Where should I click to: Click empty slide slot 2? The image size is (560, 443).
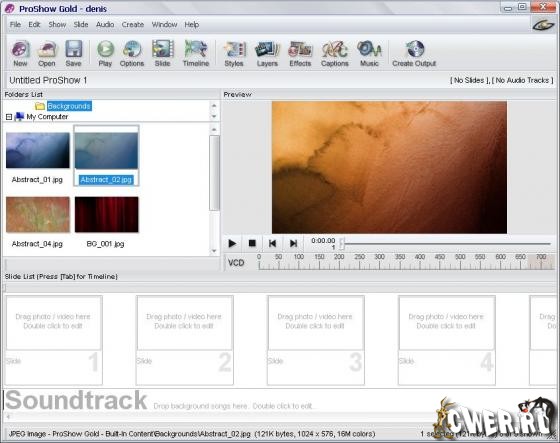pos(185,340)
